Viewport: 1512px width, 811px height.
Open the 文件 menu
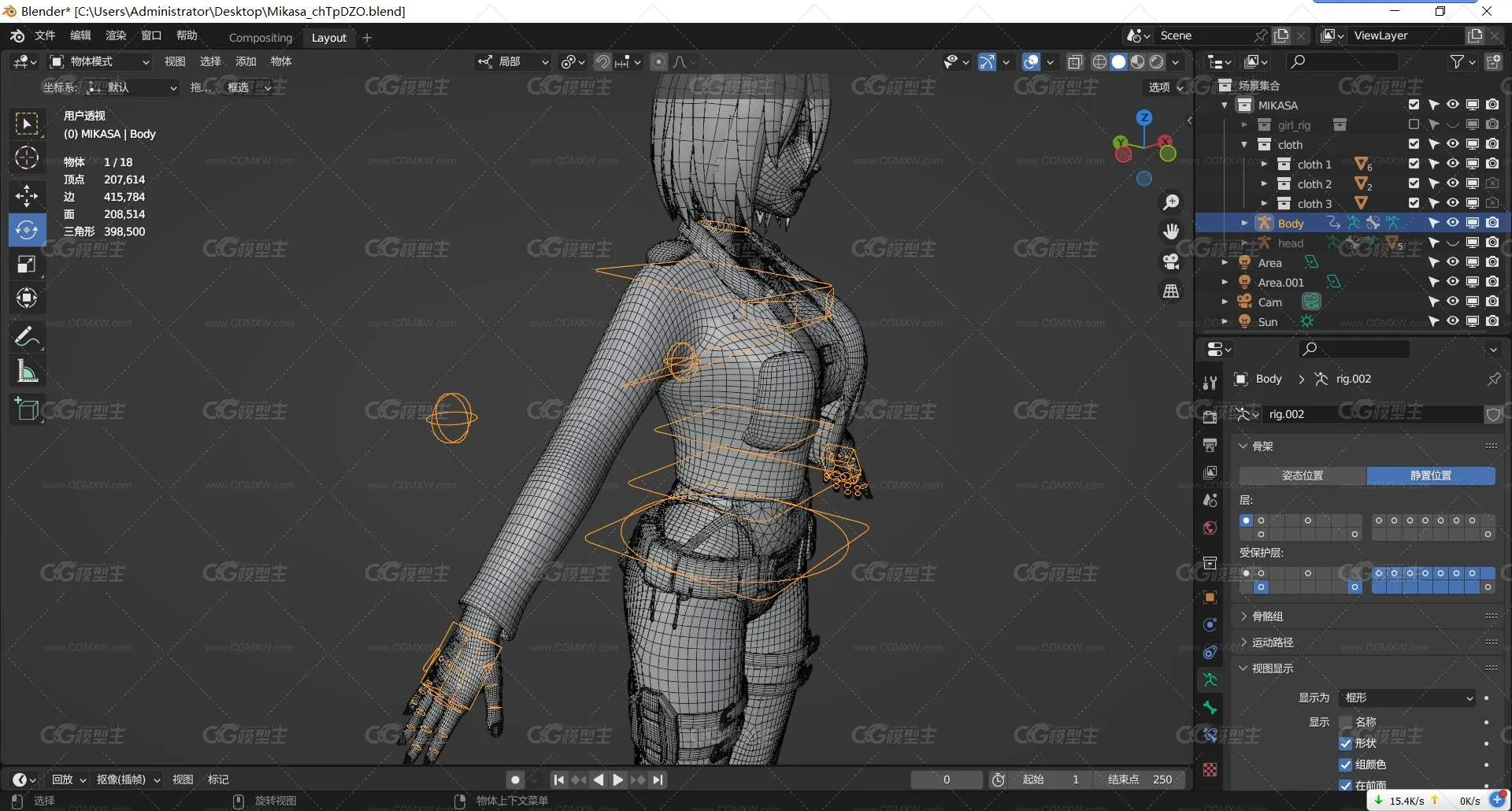[45, 35]
